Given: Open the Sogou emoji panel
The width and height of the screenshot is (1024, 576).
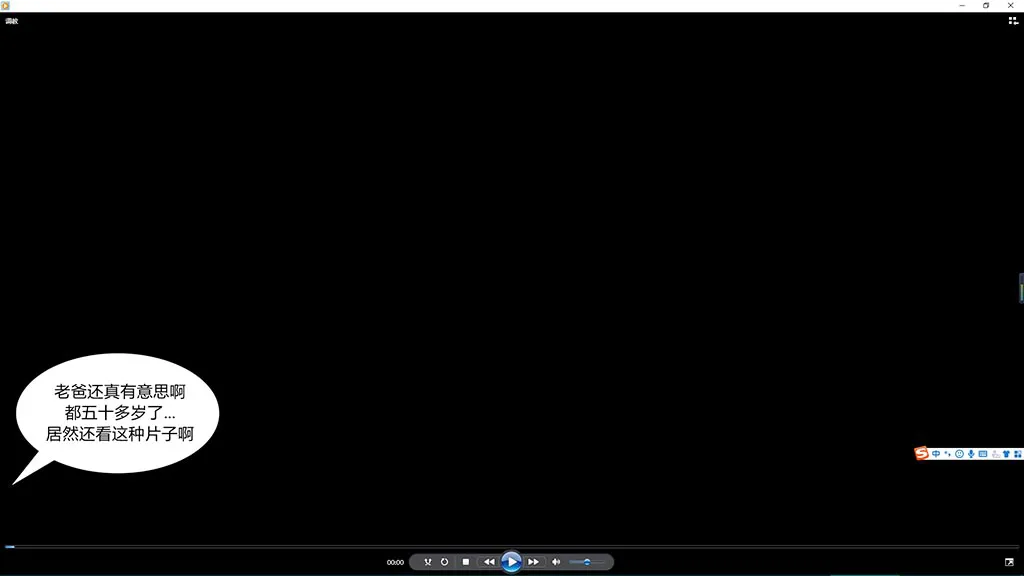Looking at the screenshot, I should tap(959, 454).
